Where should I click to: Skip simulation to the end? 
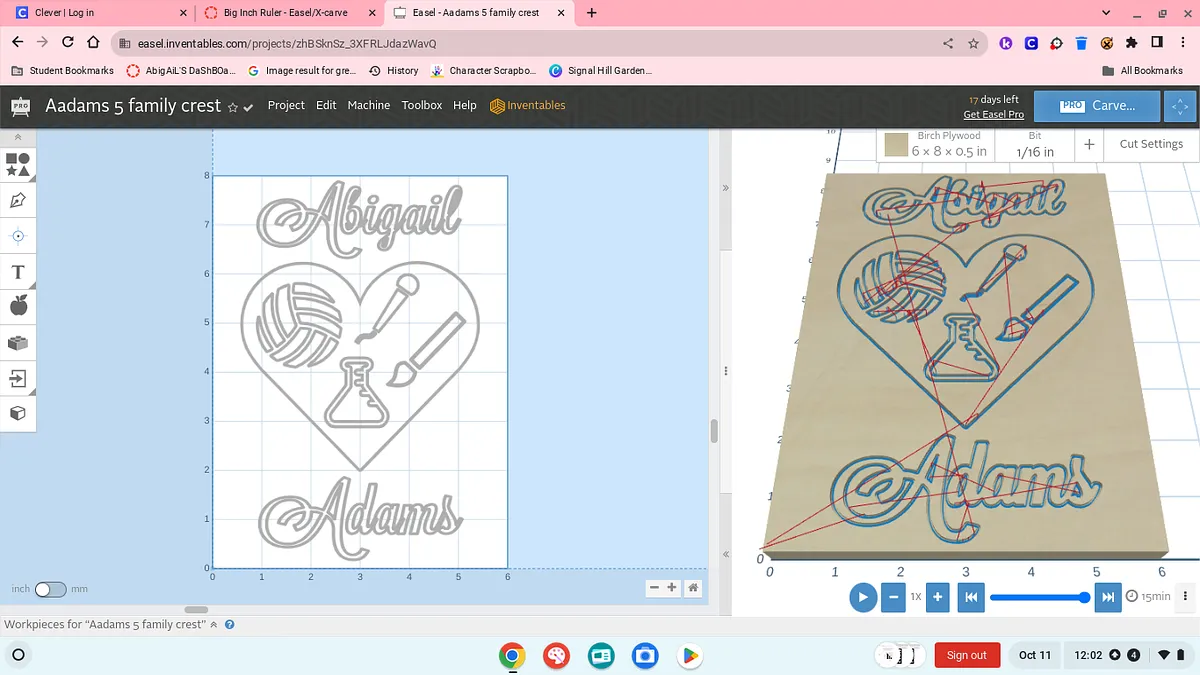(x=1107, y=597)
